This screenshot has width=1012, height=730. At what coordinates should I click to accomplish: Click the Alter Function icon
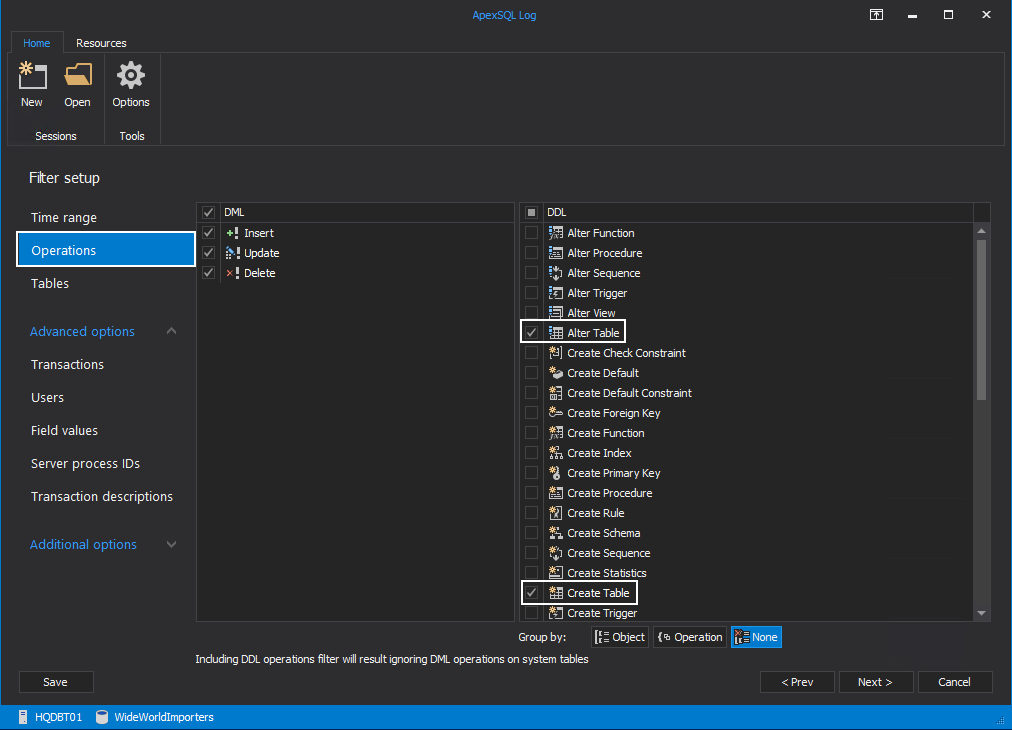tap(556, 233)
